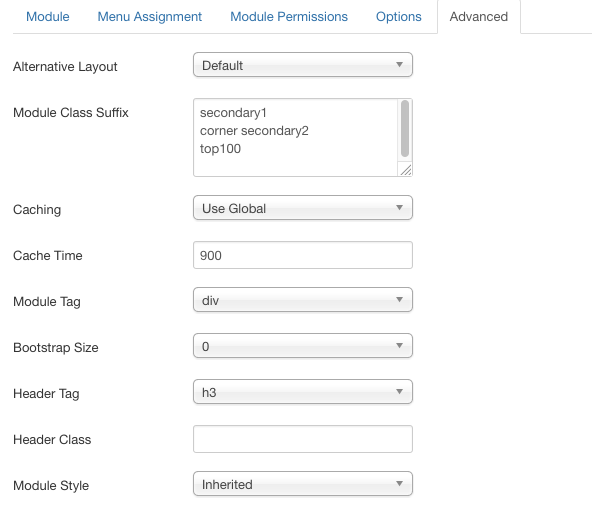Open the Alternative Layout dropdown

[303, 65]
